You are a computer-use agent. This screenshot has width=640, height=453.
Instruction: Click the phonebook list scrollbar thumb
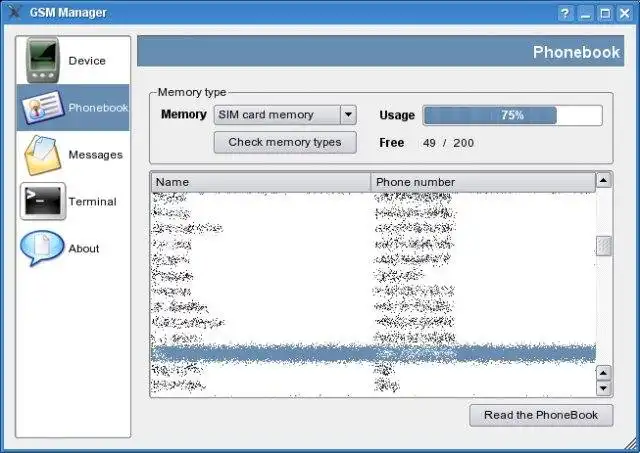(x=604, y=246)
